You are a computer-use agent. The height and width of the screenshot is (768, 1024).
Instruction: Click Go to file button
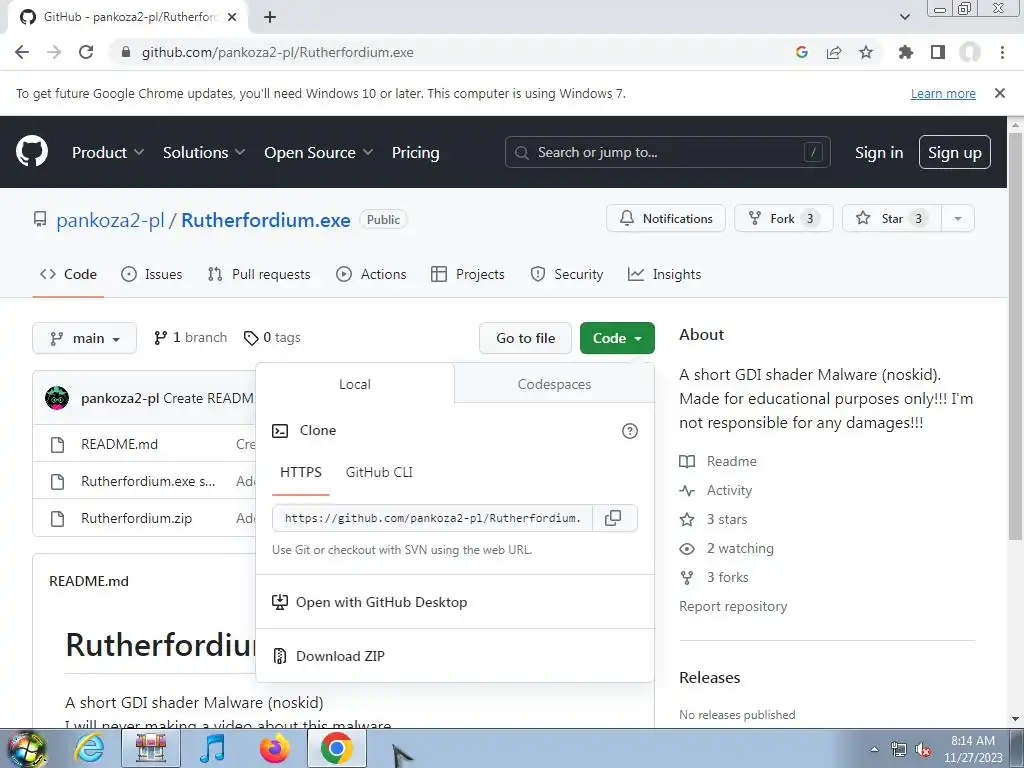pyautogui.click(x=525, y=338)
